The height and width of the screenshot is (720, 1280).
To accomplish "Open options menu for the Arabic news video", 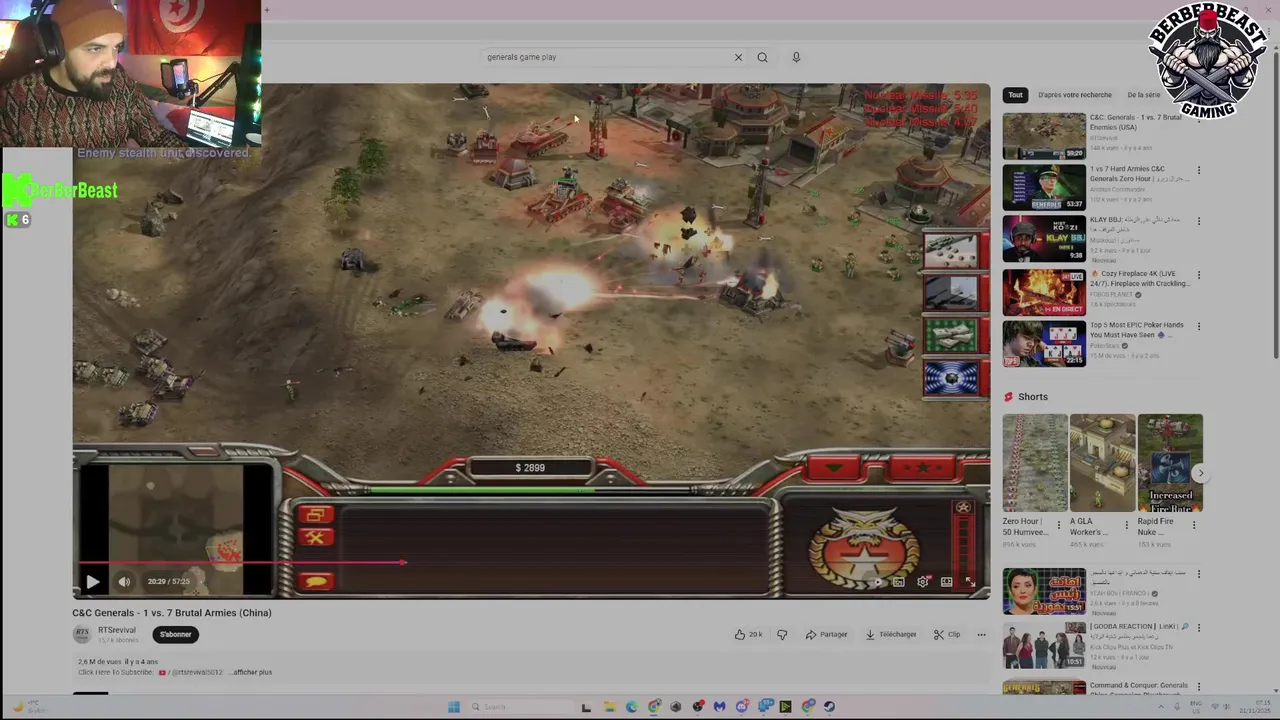I will [x=1198, y=574].
